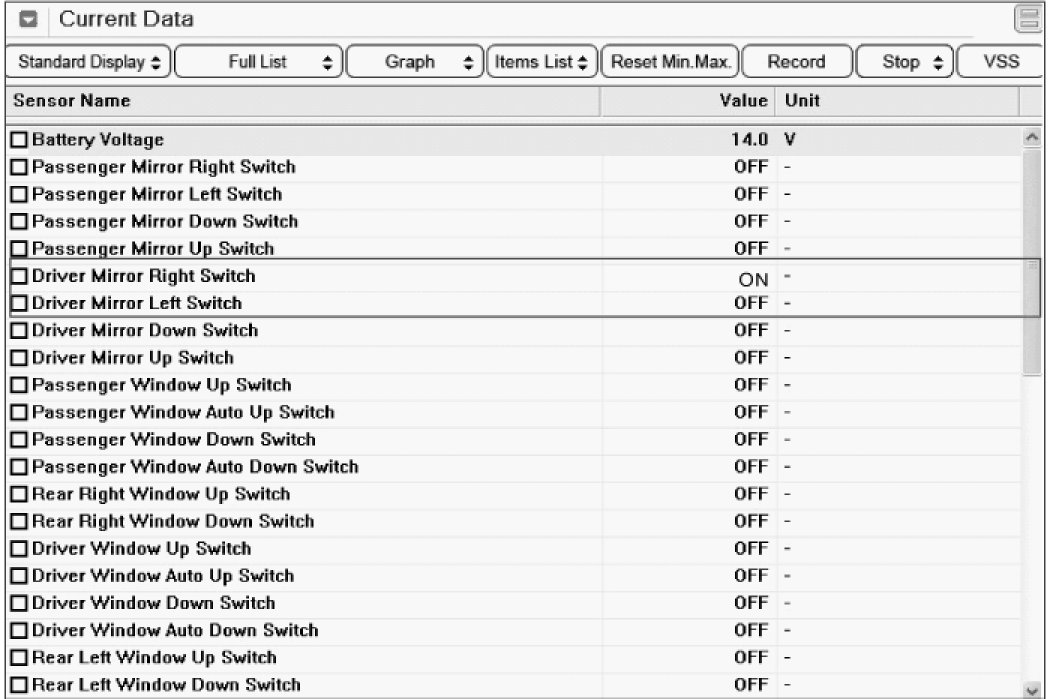Click the scroll down arrow in sensor list
This screenshot has width=1050, height=699.
1031,688
